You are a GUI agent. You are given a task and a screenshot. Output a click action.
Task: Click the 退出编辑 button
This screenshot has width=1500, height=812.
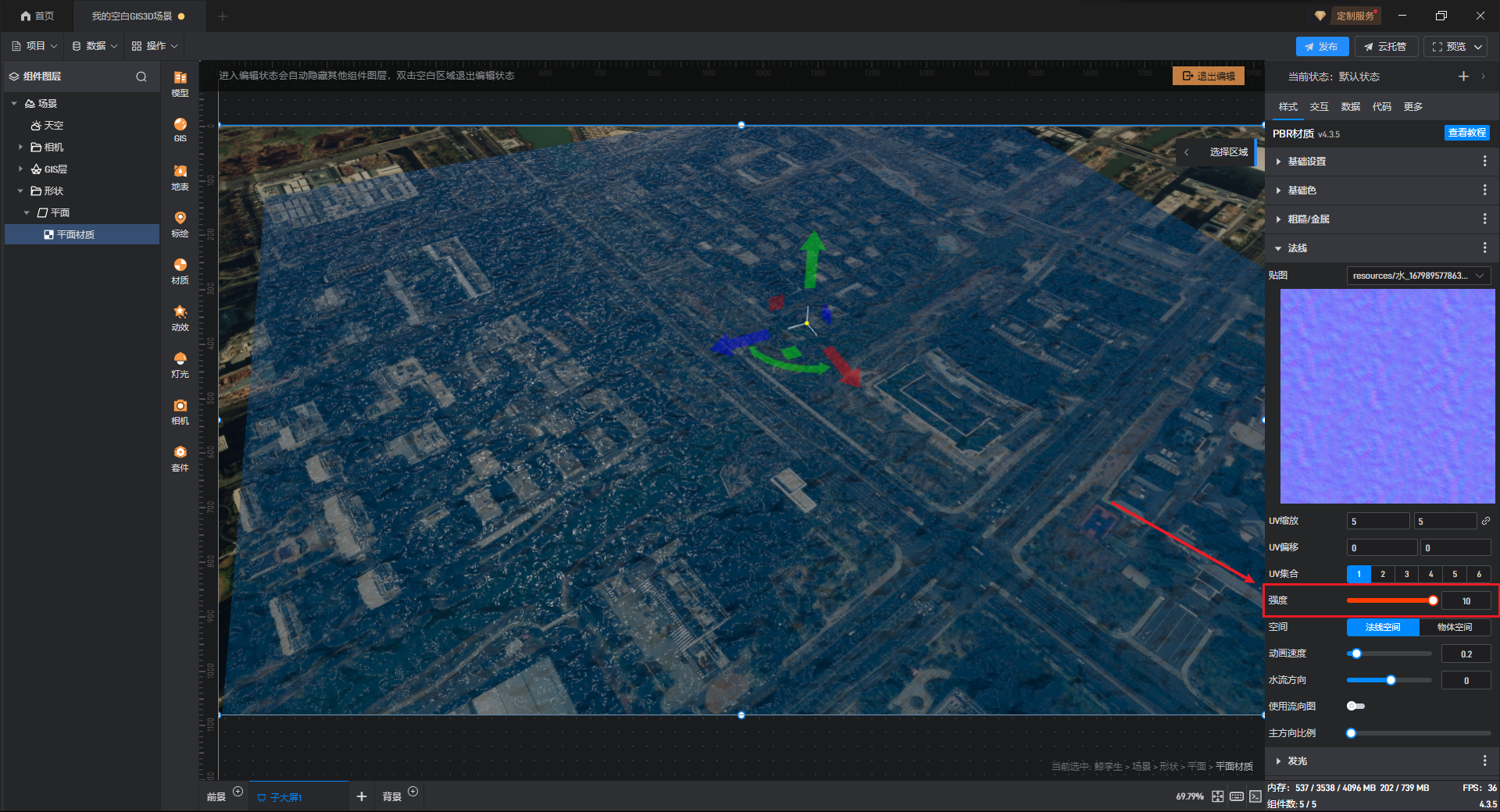[1208, 76]
